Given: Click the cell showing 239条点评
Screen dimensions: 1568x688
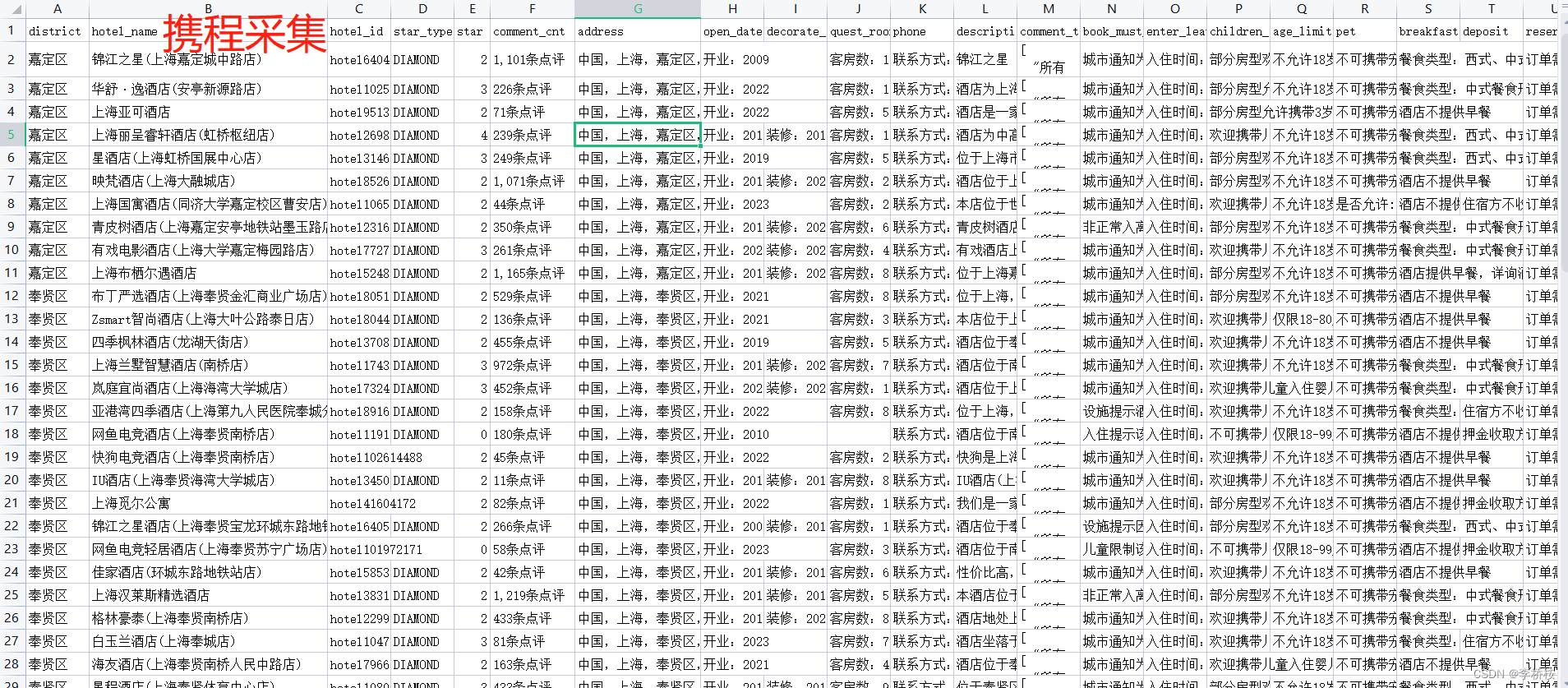Looking at the screenshot, I should [x=533, y=135].
